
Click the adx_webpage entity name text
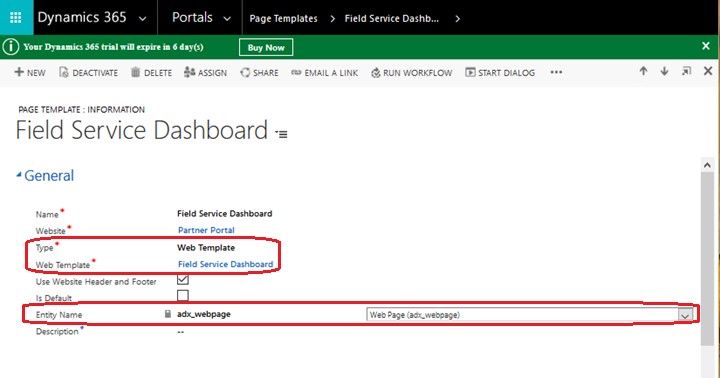coord(204,314)
